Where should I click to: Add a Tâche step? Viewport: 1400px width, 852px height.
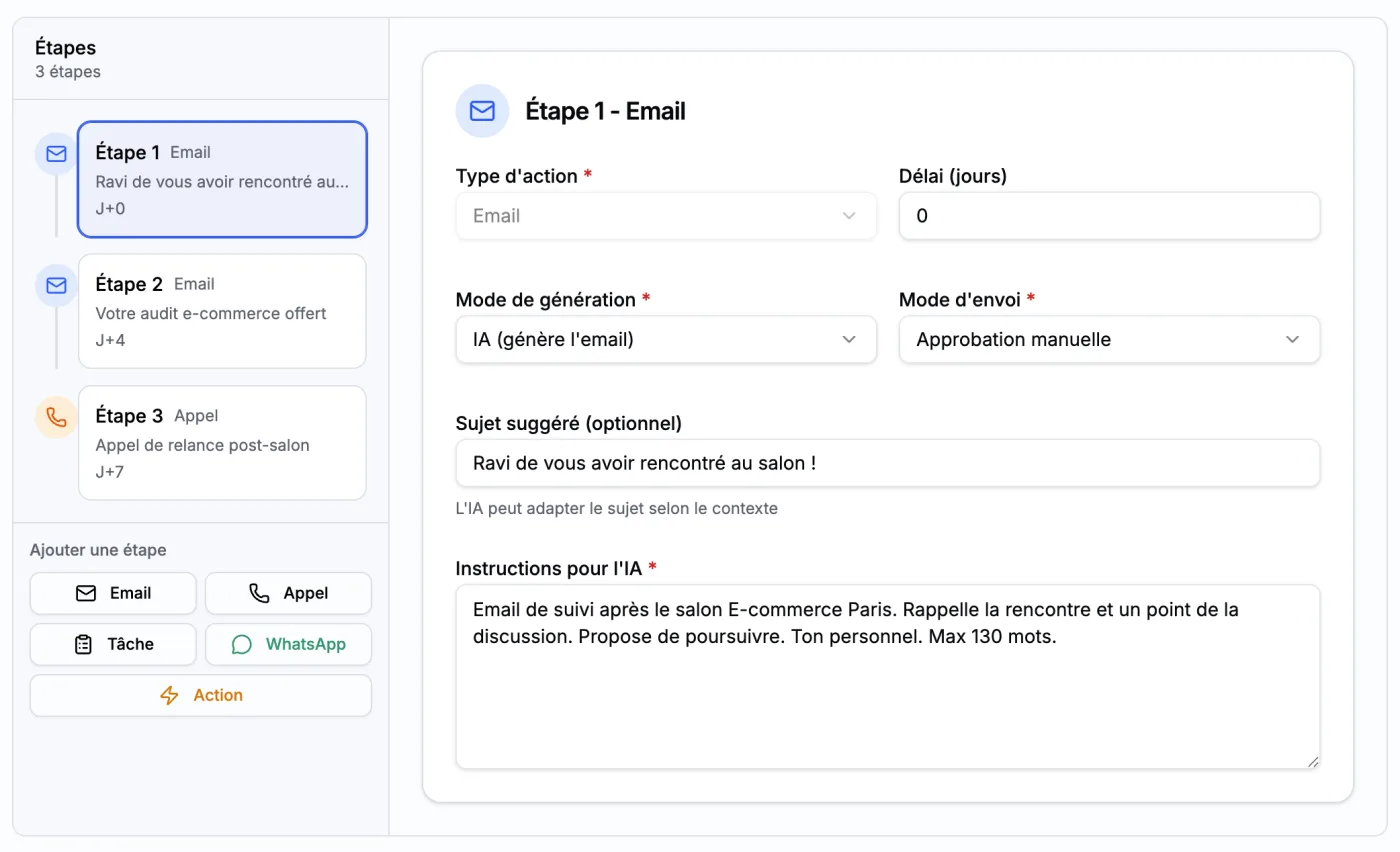(x=113, y=644)
